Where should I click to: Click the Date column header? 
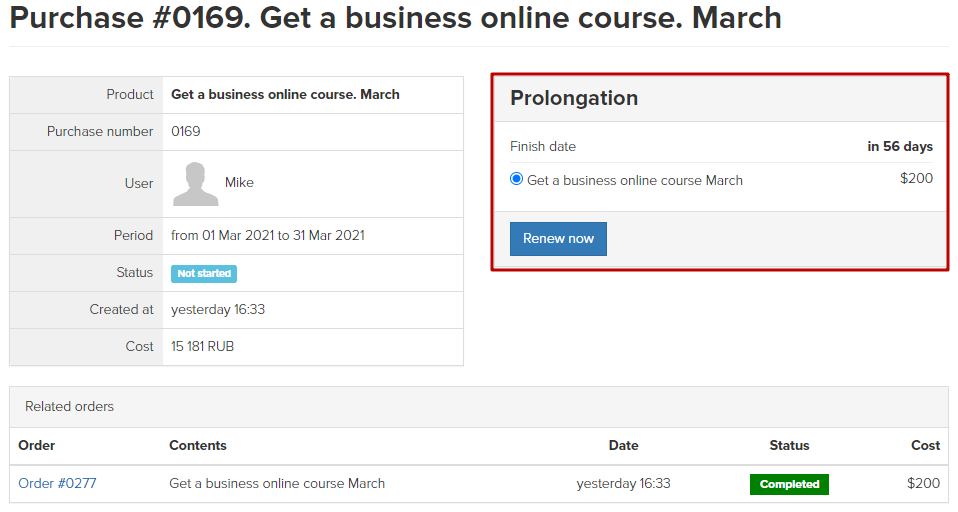pos(623,445)
